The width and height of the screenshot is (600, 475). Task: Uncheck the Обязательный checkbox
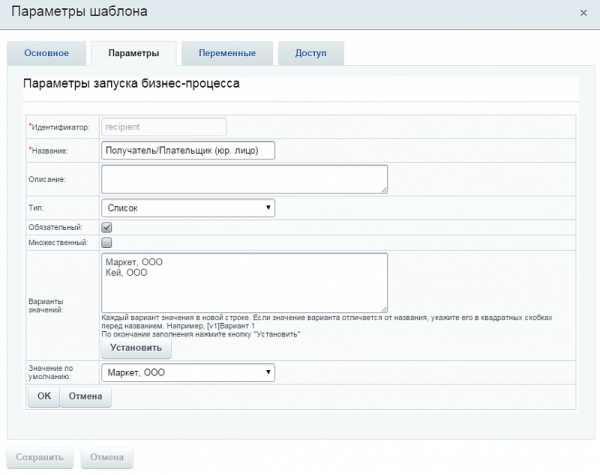tap(107, 228)
